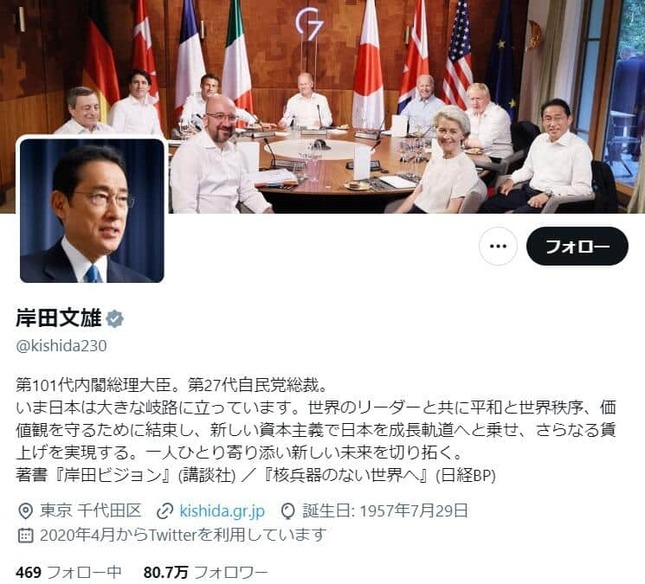This screenshot has width=645, height=584.
Task: Click the 著書『岸田ビジョン』 bio line
Action: [x=255, y=475]
